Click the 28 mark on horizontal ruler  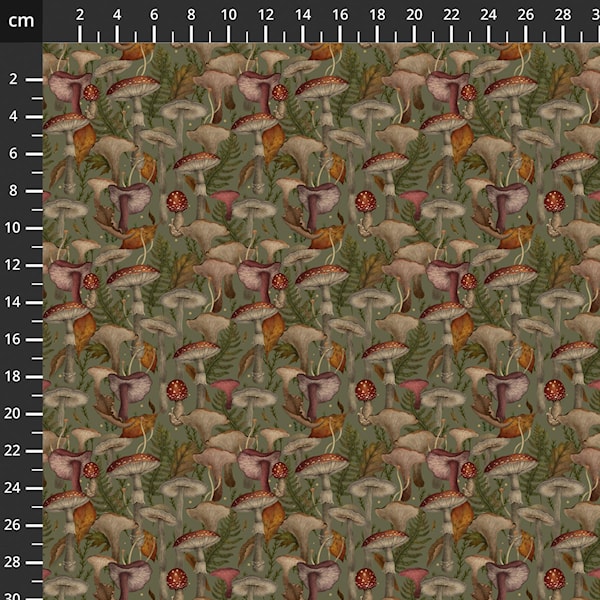coord(562,15)
